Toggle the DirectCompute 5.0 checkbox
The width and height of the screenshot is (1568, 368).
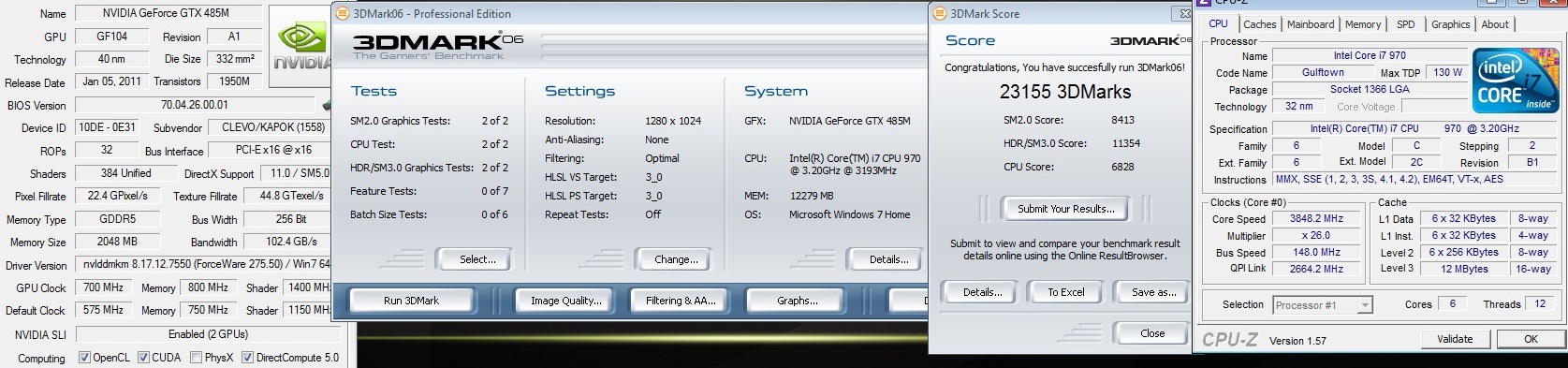(247, 358)
